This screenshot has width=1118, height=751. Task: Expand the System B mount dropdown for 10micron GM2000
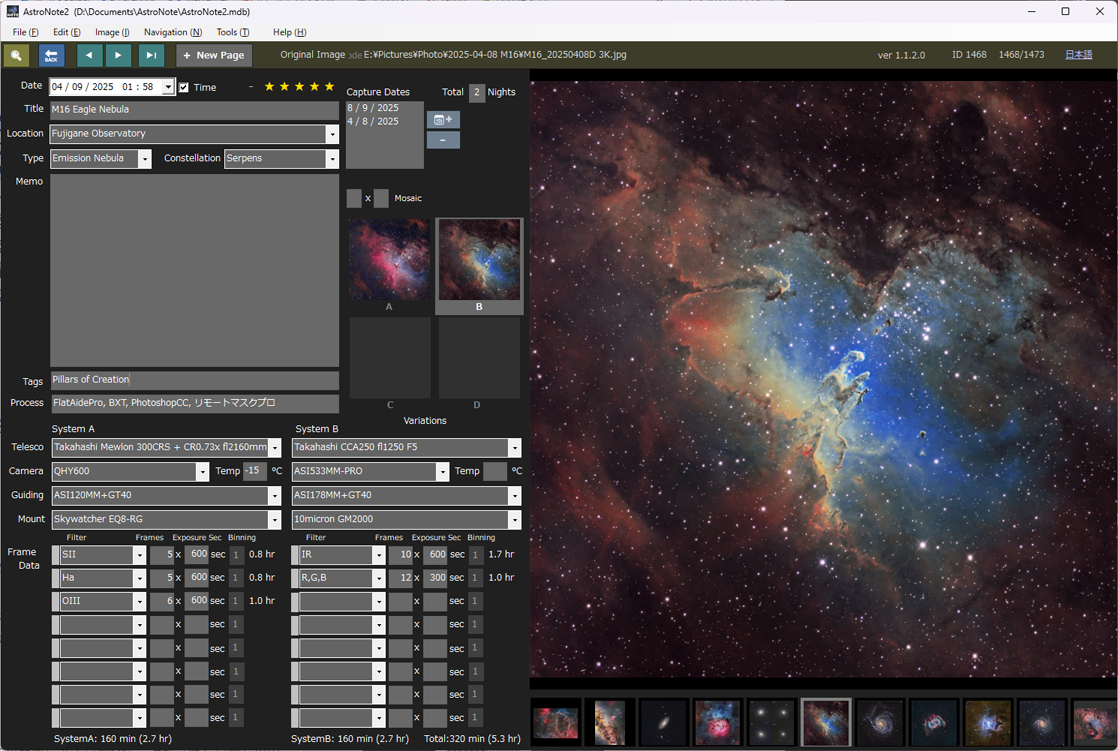515,519
